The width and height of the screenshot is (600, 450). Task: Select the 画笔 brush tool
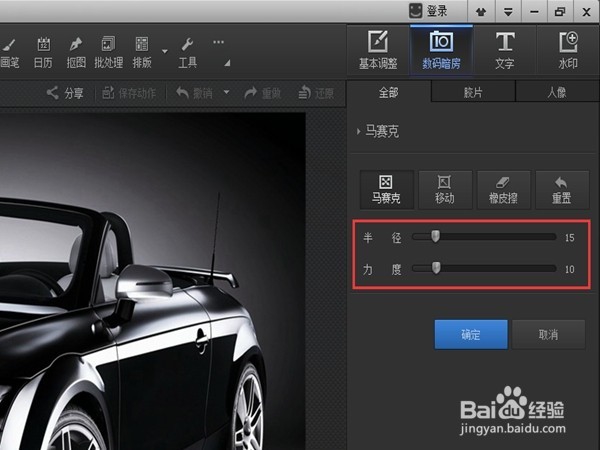(x=10, y=53)
